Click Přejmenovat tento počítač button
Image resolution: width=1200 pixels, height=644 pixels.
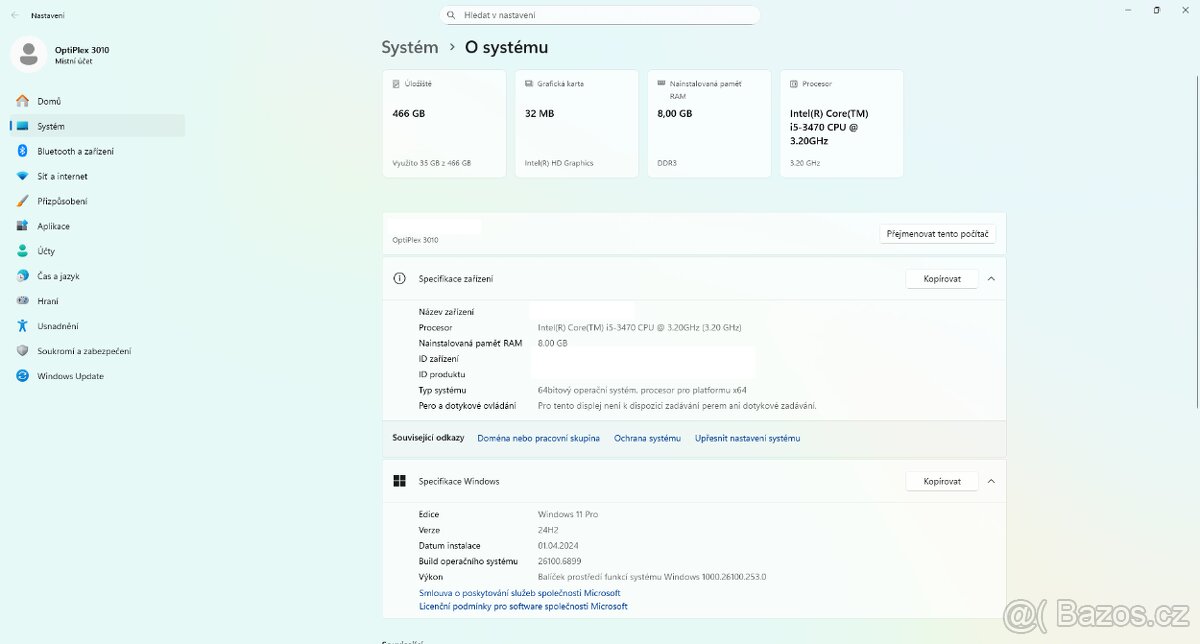point(937,234)
